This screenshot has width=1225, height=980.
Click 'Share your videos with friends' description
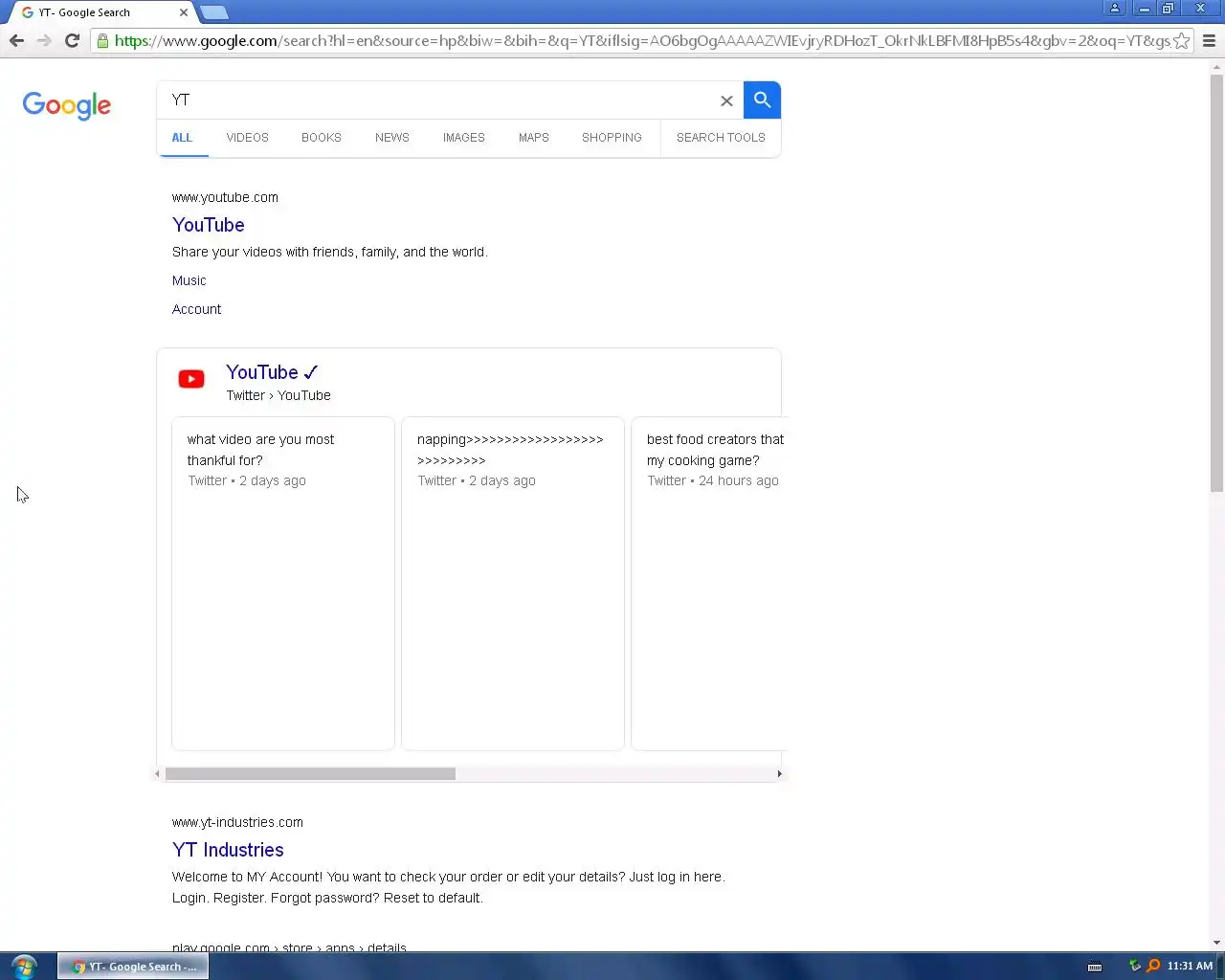[329, 252]
